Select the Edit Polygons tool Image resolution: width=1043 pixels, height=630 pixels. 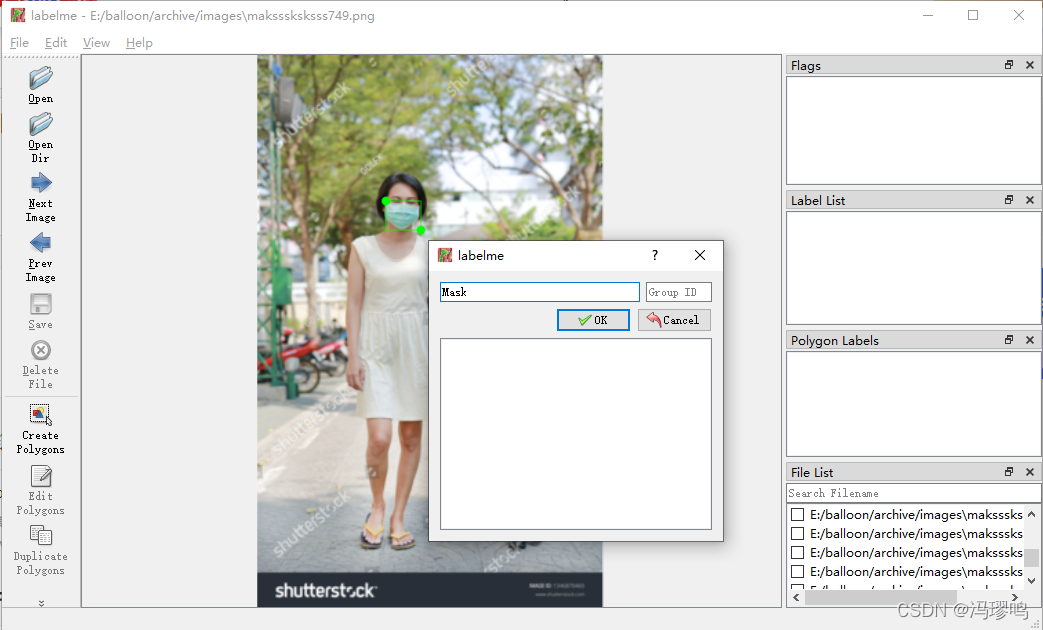tap(41, 490)
